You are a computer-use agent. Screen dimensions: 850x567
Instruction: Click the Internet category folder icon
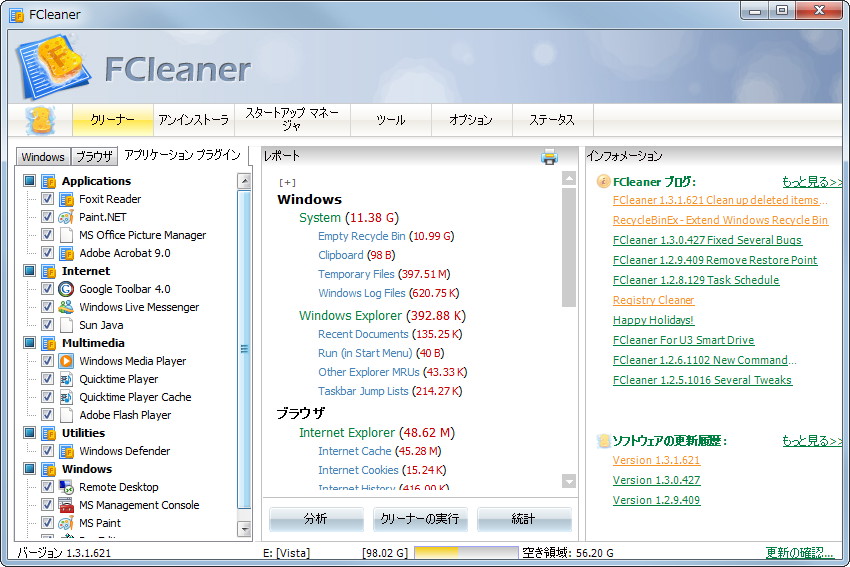[x=49, y=271]
